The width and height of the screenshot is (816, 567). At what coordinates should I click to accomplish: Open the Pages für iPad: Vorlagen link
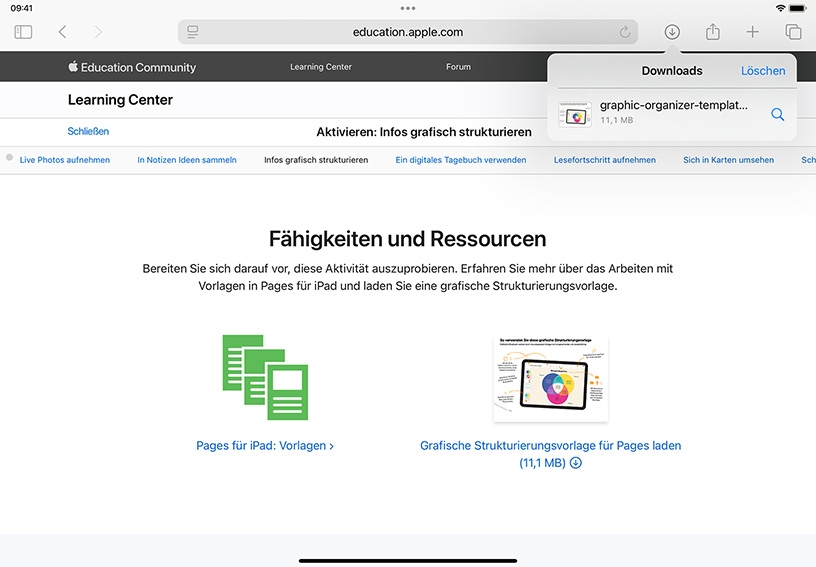(265, 446)
